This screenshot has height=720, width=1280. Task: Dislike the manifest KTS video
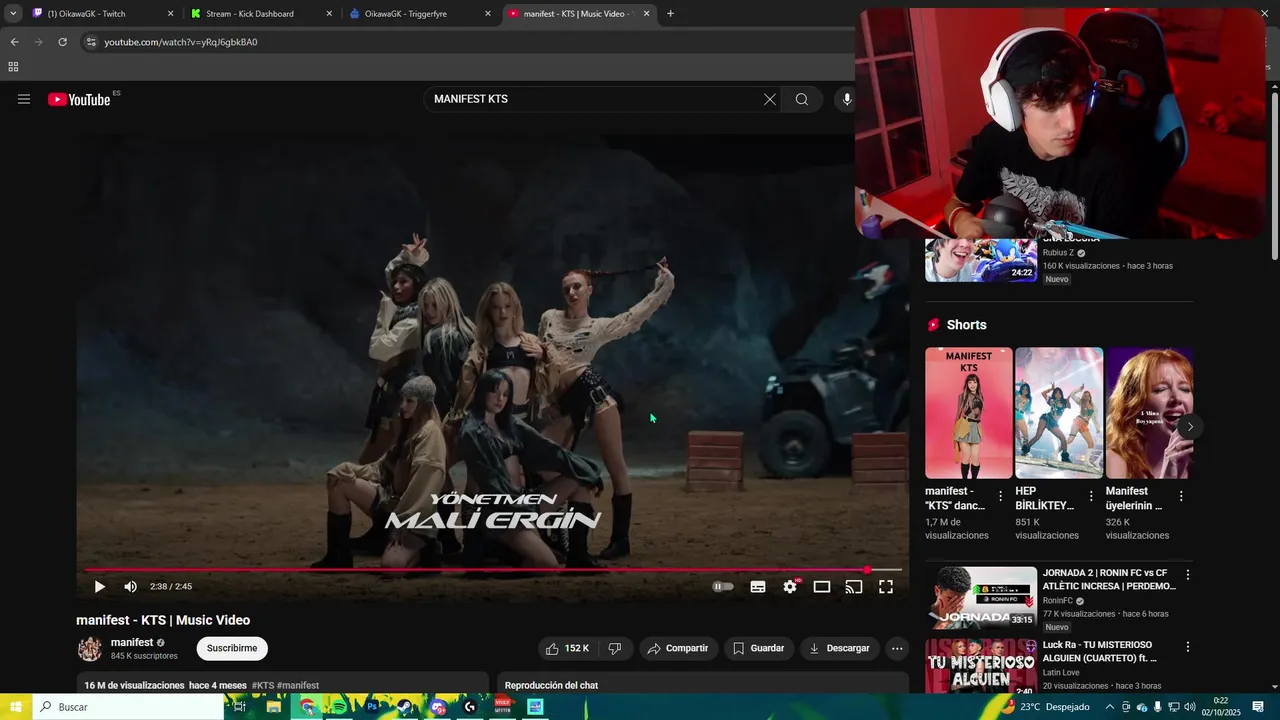click(615, 648)
